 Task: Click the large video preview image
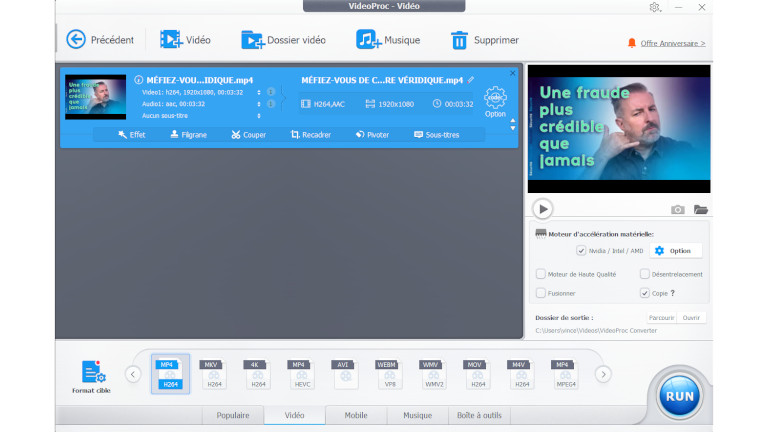point(619,129)
